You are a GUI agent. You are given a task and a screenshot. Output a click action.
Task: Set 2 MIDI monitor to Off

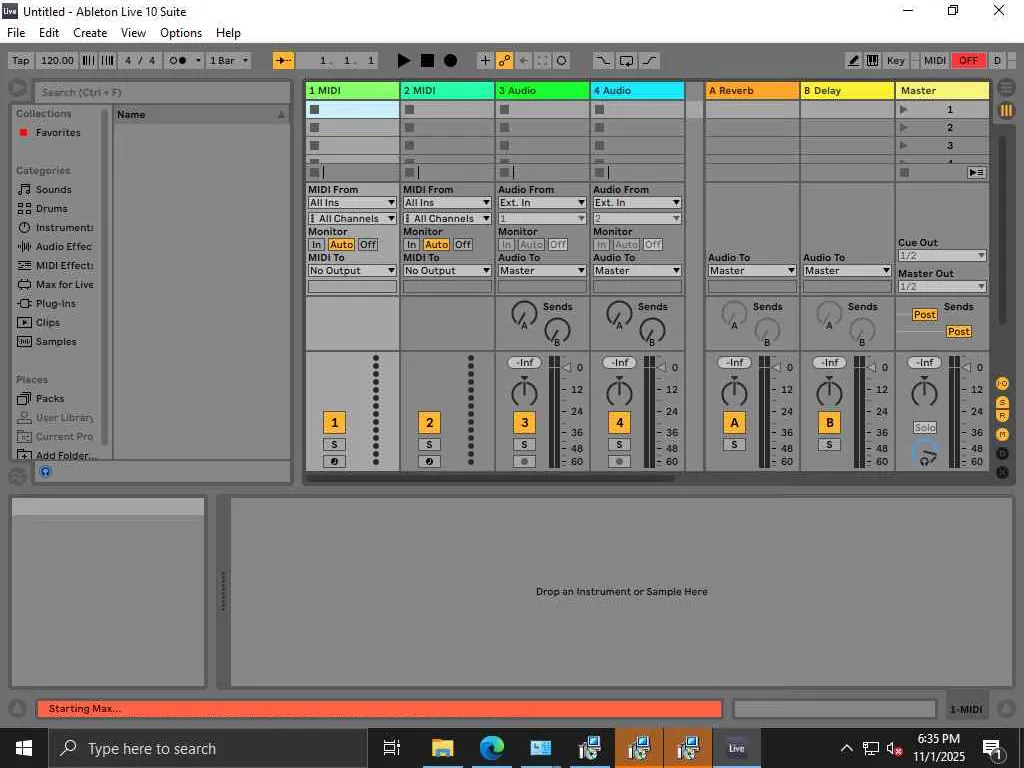pyautogui.click(x=463, y=244)
